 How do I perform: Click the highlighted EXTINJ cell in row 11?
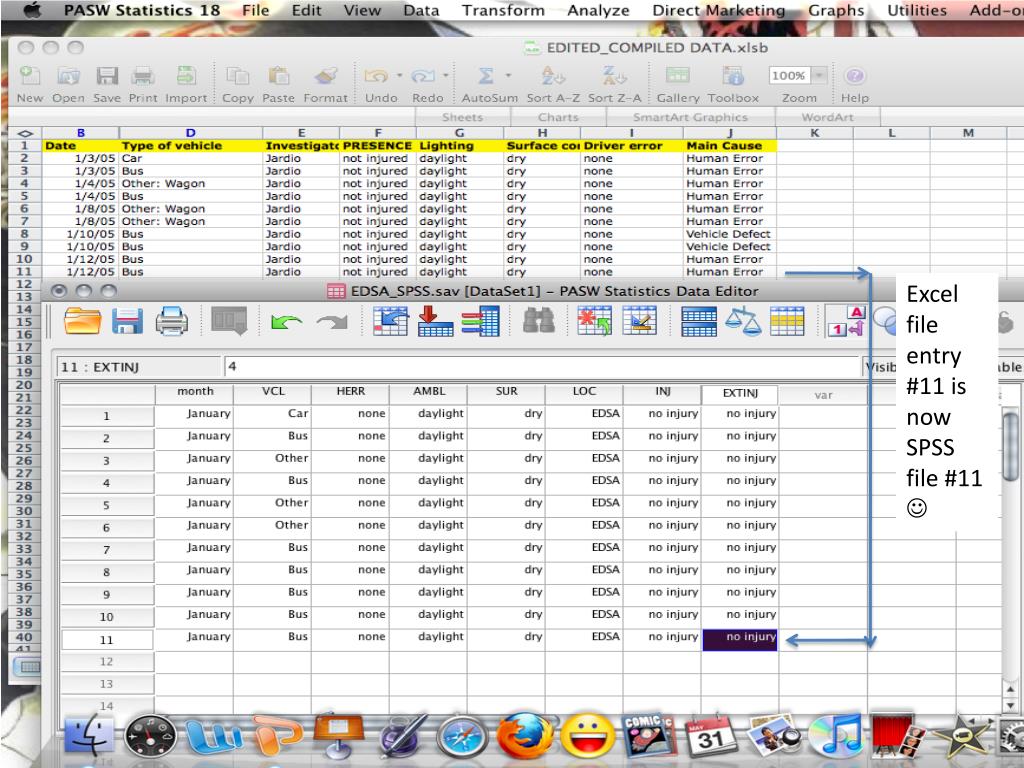[x=740, y=640]
